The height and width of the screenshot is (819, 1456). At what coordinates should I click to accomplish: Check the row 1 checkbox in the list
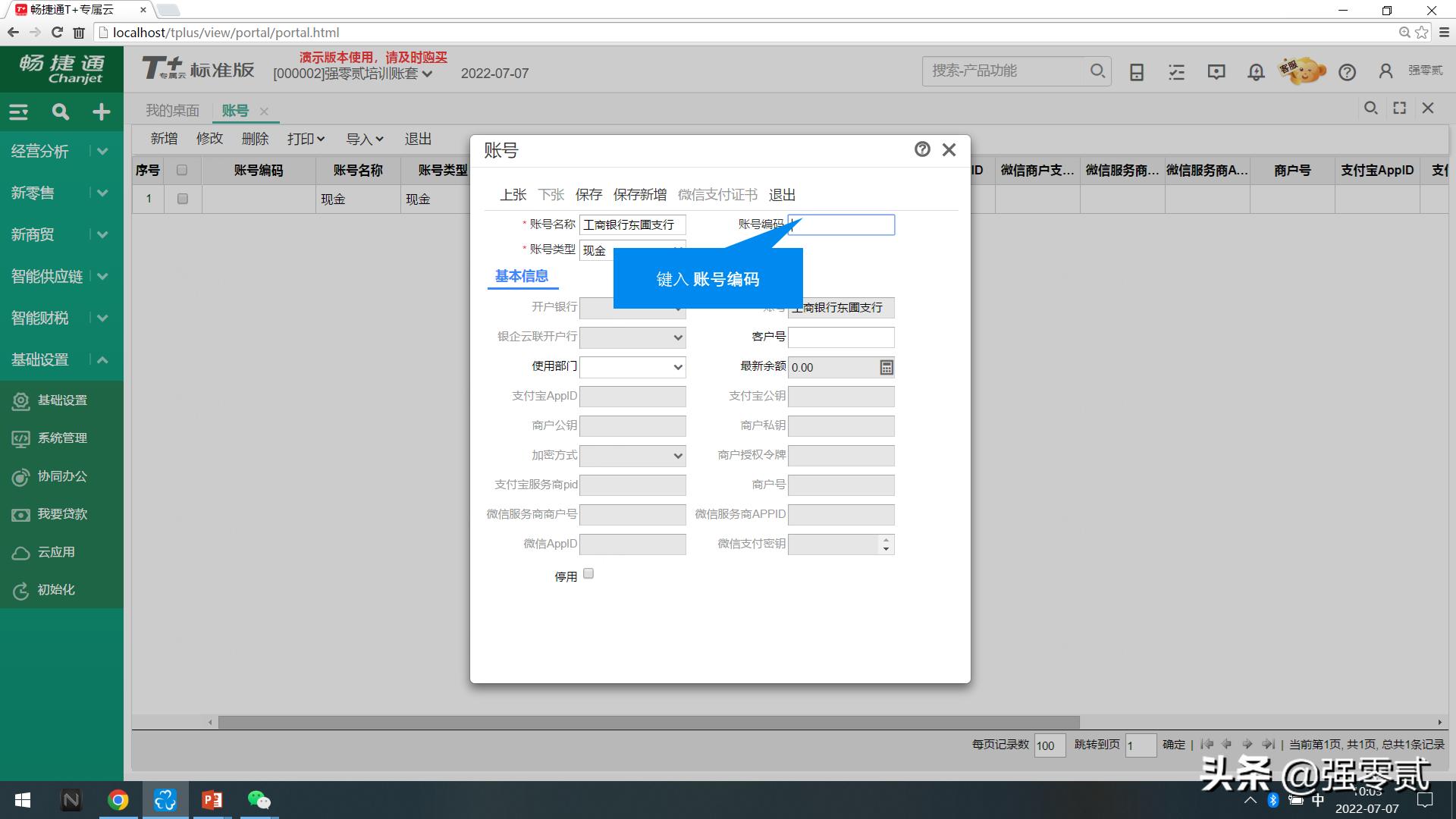[x=182, y=199]
